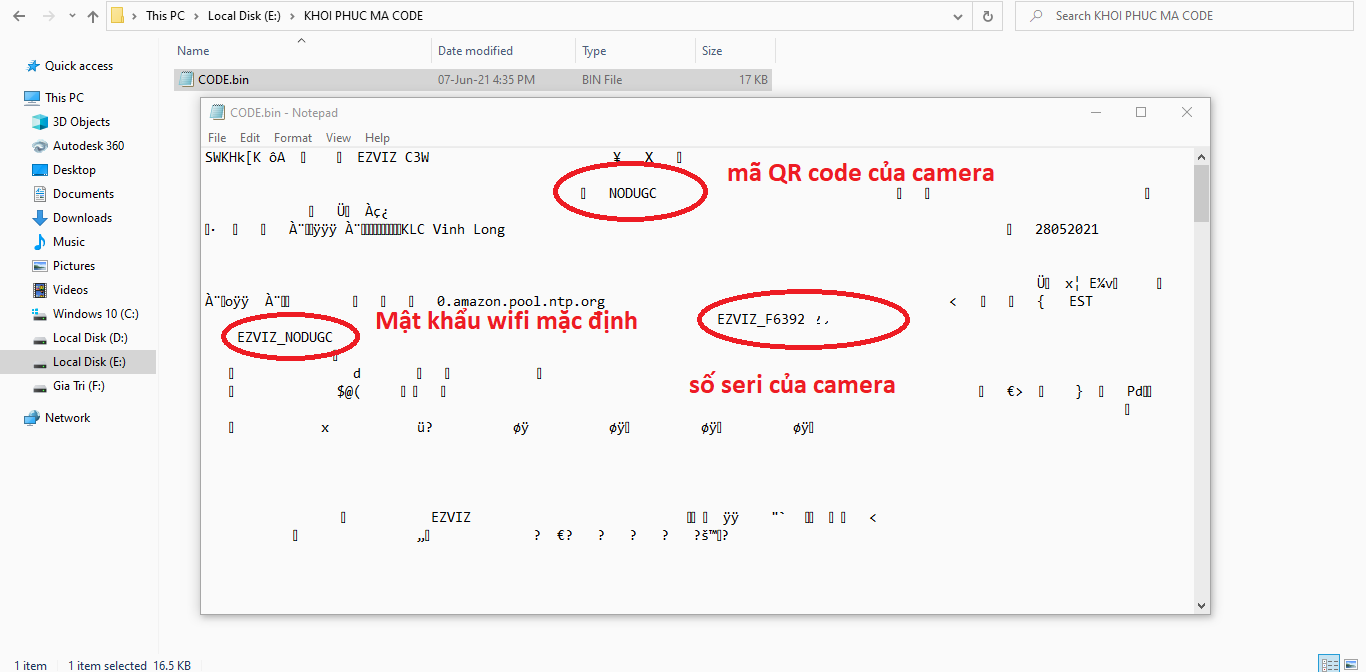Open the Windows 10 (C:) drive
This screenshot has height=672, width=1366.
pyautogui.click(x=95, y=314)
